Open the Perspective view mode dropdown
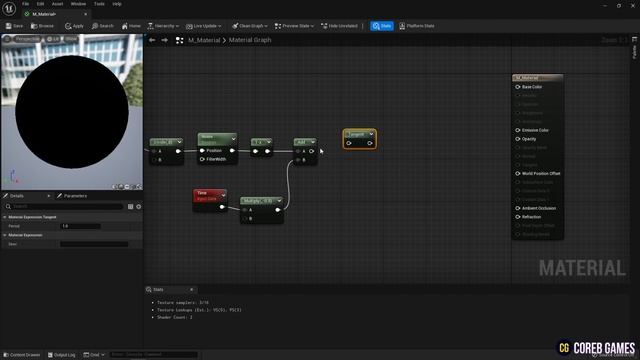The width and height of the screenshot is (640, 360). click(x=27, y=39)
